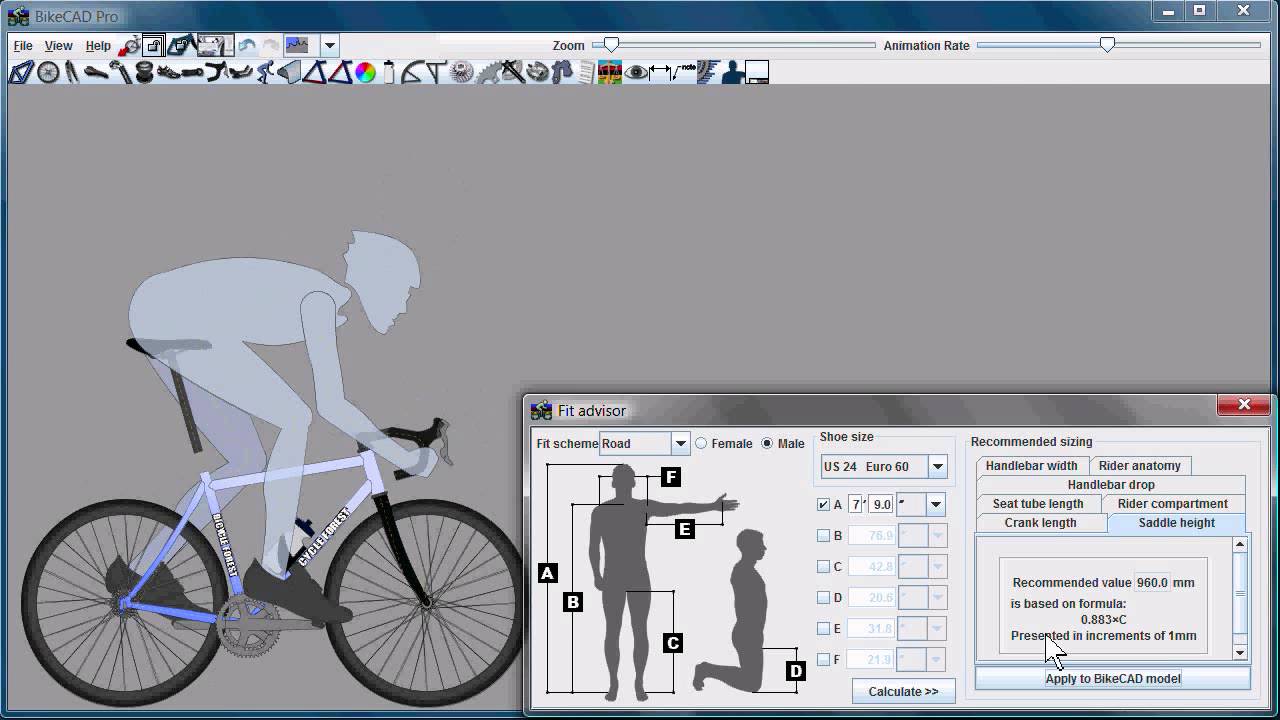Open the document notes sheet icon
1280x720 pixels.
(x=586, y=72)
